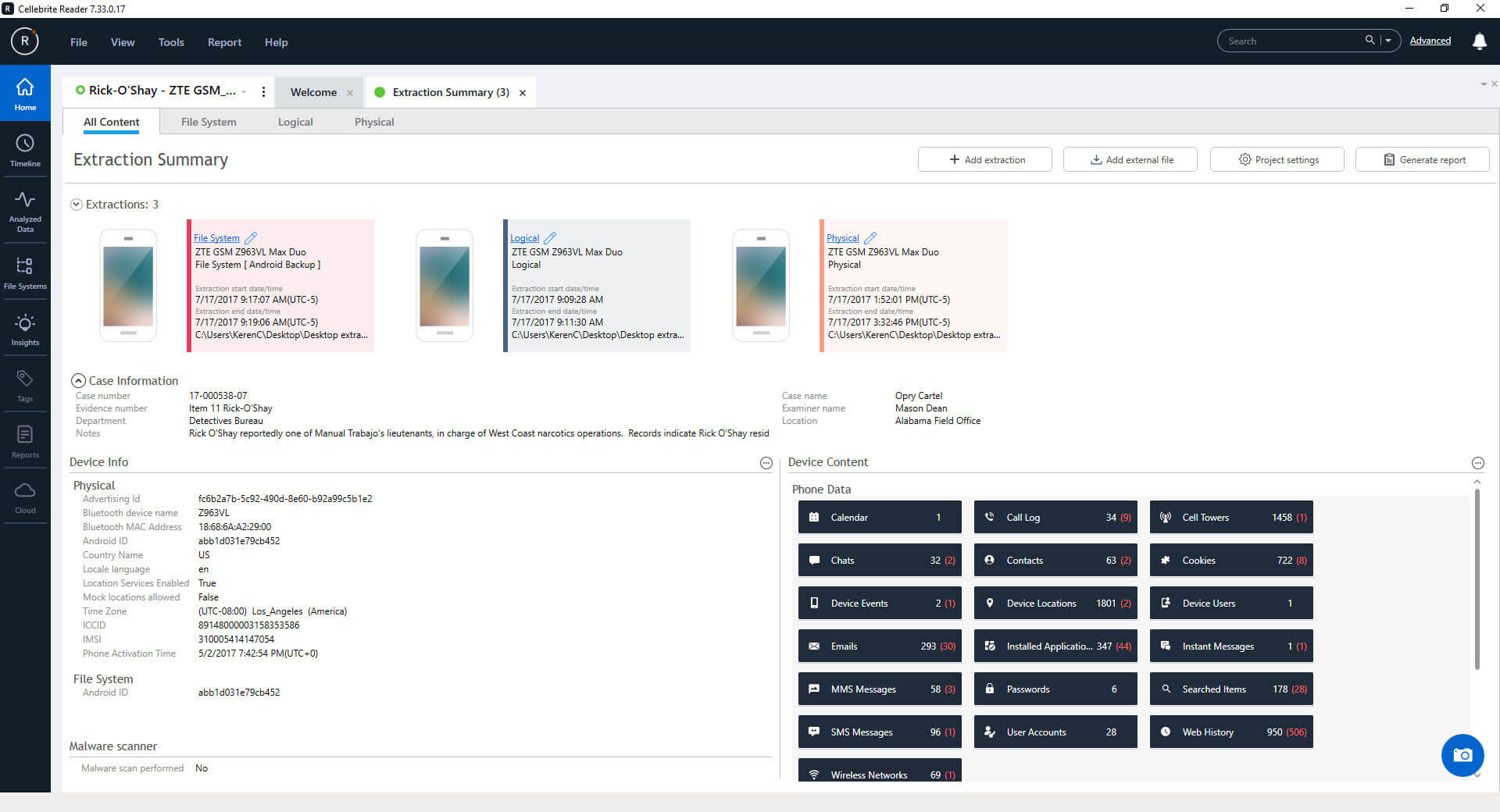Open the Logical extraction link
The height and width of the screenshot is (812, 1500).
coord(524,238)
